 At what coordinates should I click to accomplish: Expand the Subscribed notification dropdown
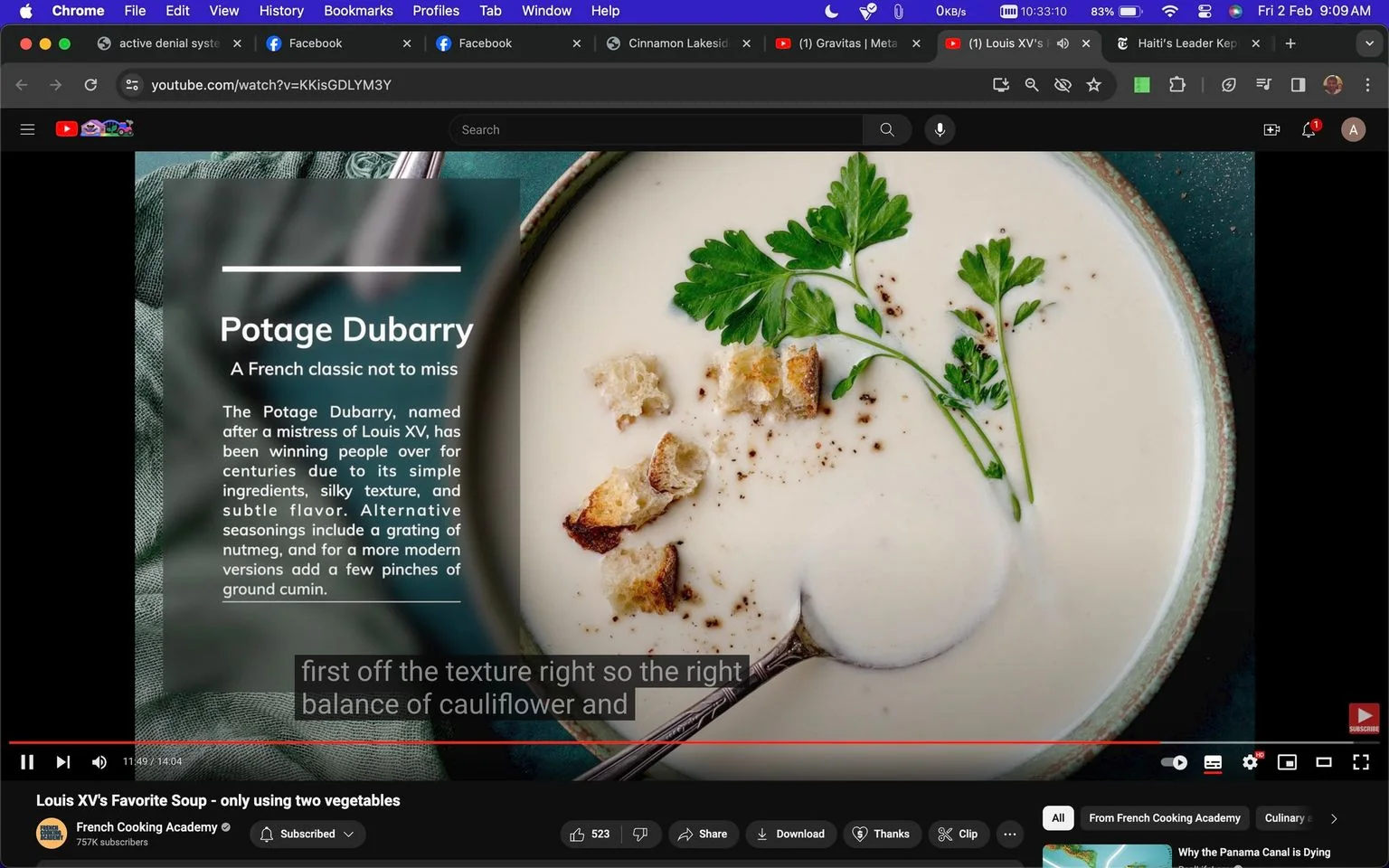307,834
